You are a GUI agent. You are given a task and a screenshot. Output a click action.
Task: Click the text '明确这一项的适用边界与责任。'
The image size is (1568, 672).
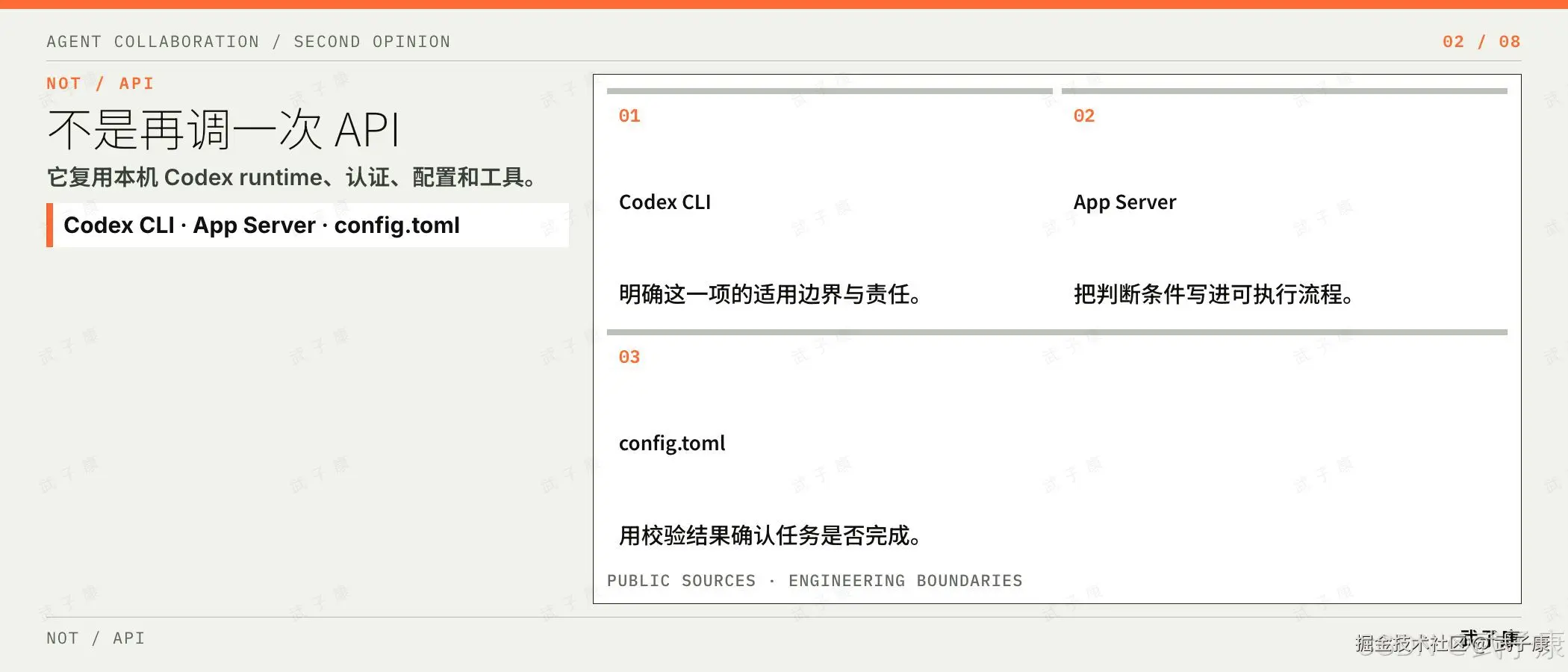click(x=770, y=294)
